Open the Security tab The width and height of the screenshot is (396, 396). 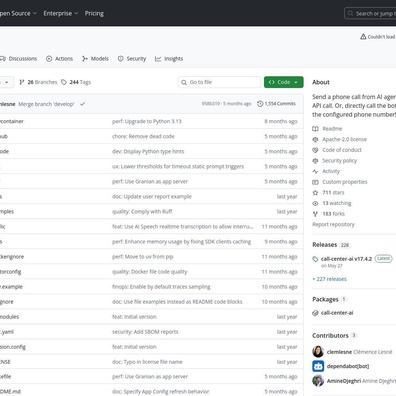point(132,59)
